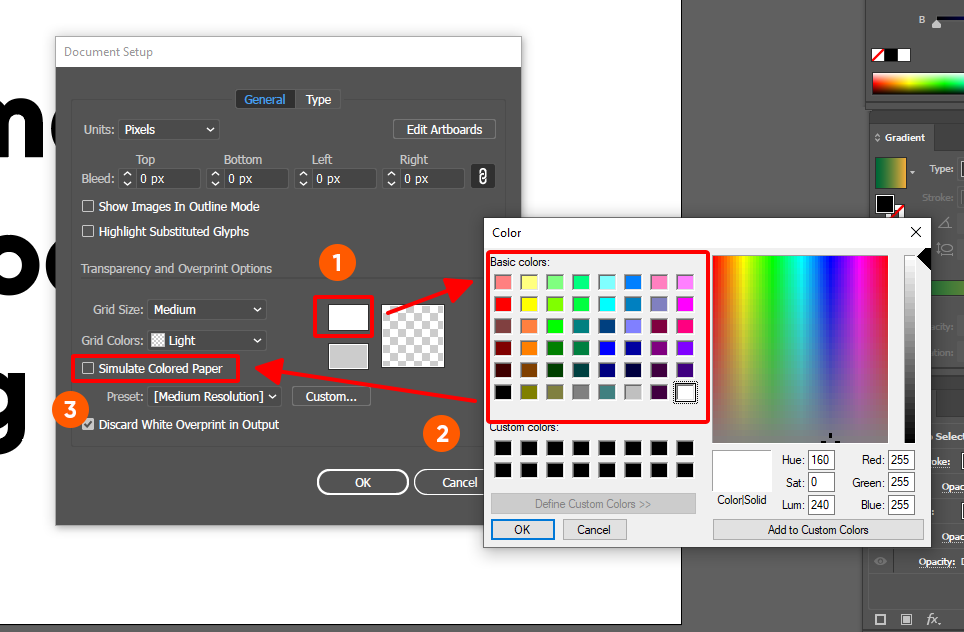
Task: Click the B slider handle
Action: 936,23
